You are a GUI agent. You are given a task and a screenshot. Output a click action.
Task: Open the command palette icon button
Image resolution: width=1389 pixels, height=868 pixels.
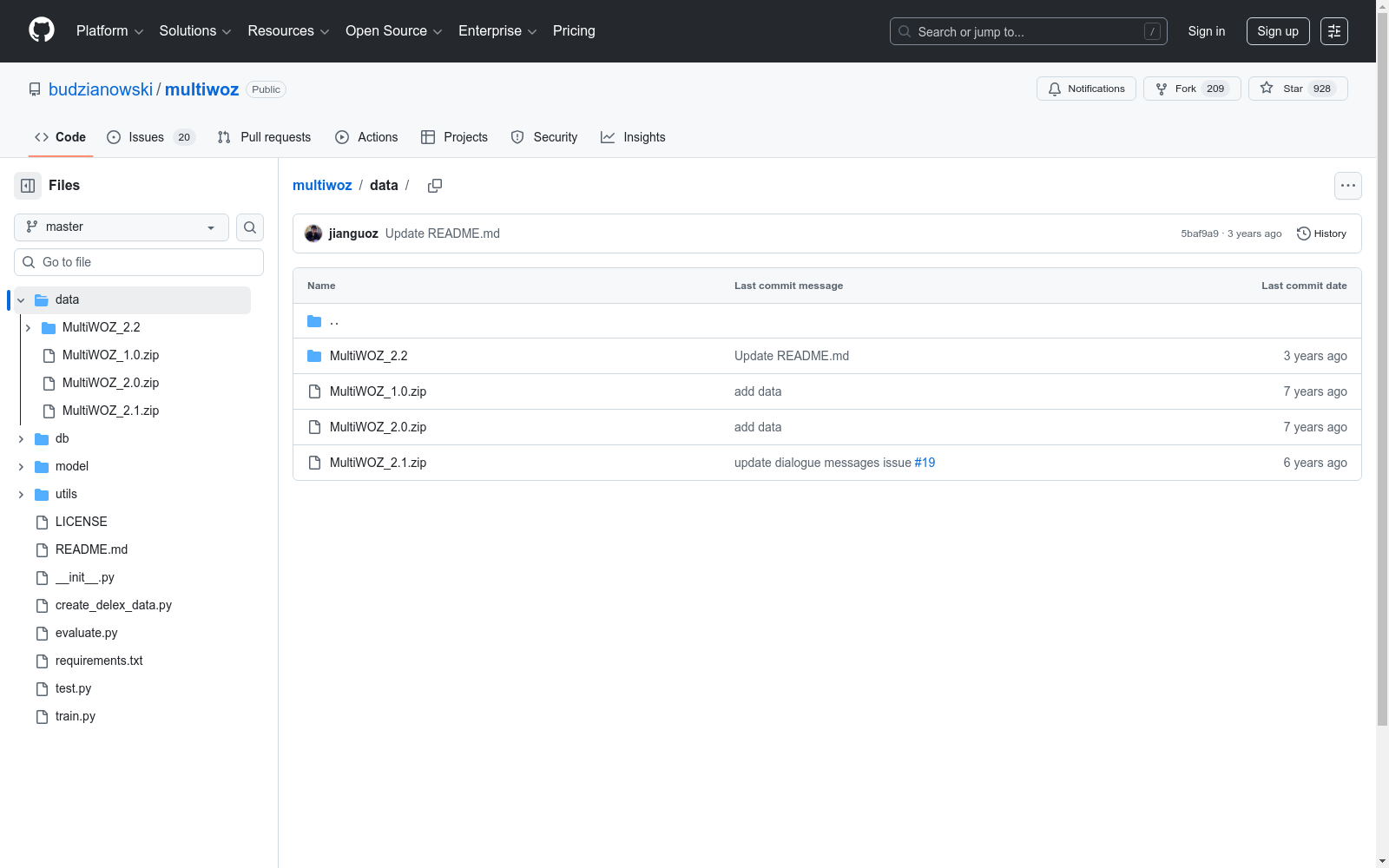[1334, 31]
